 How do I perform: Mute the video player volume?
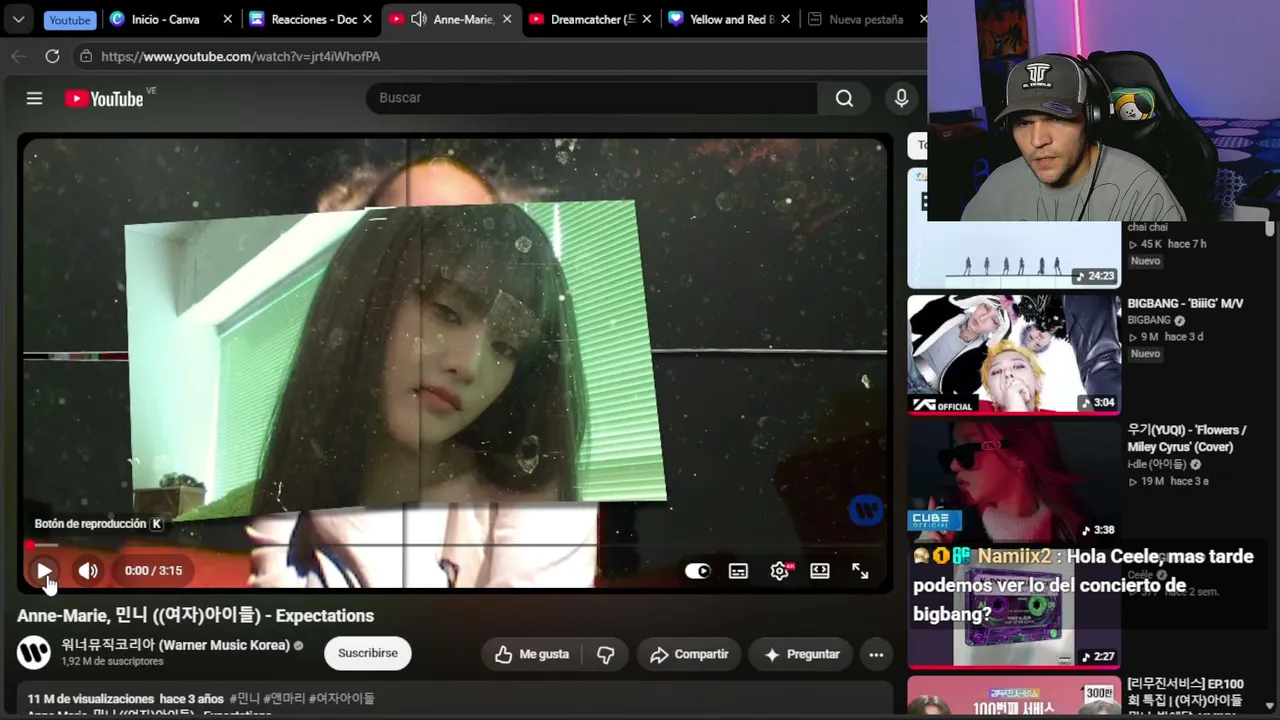coord(88,571)
